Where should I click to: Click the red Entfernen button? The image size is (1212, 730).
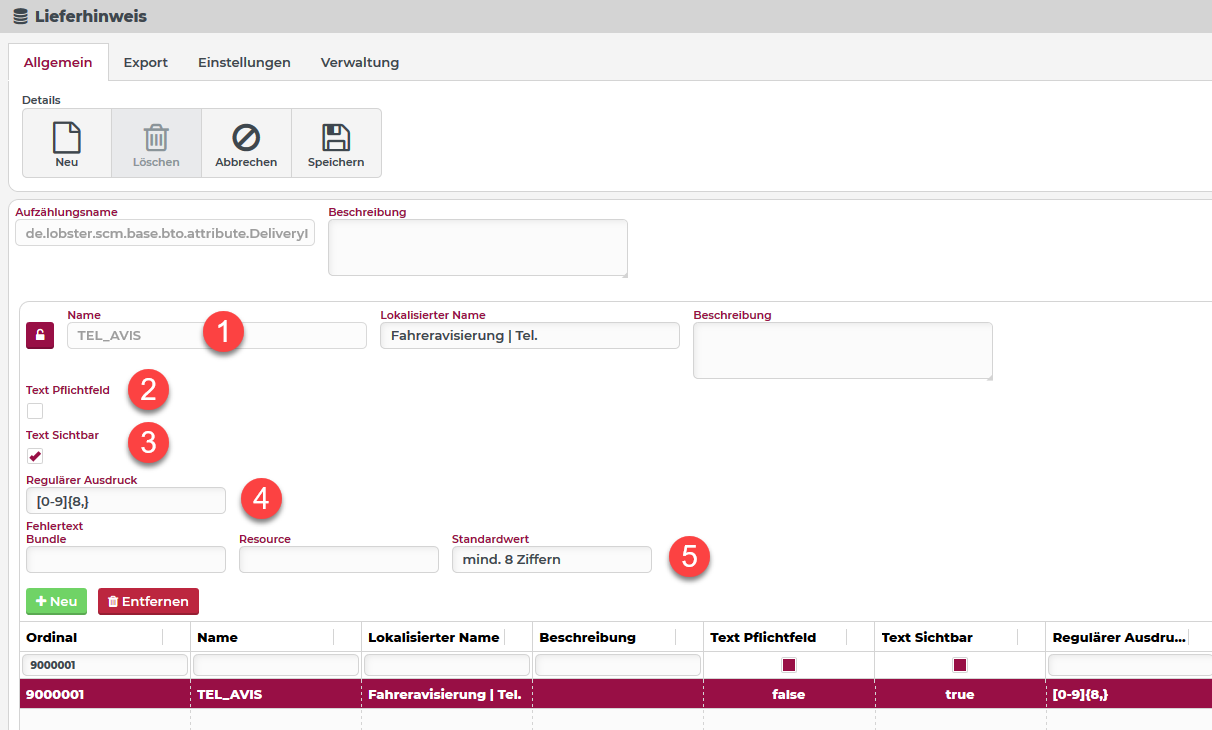148,601
